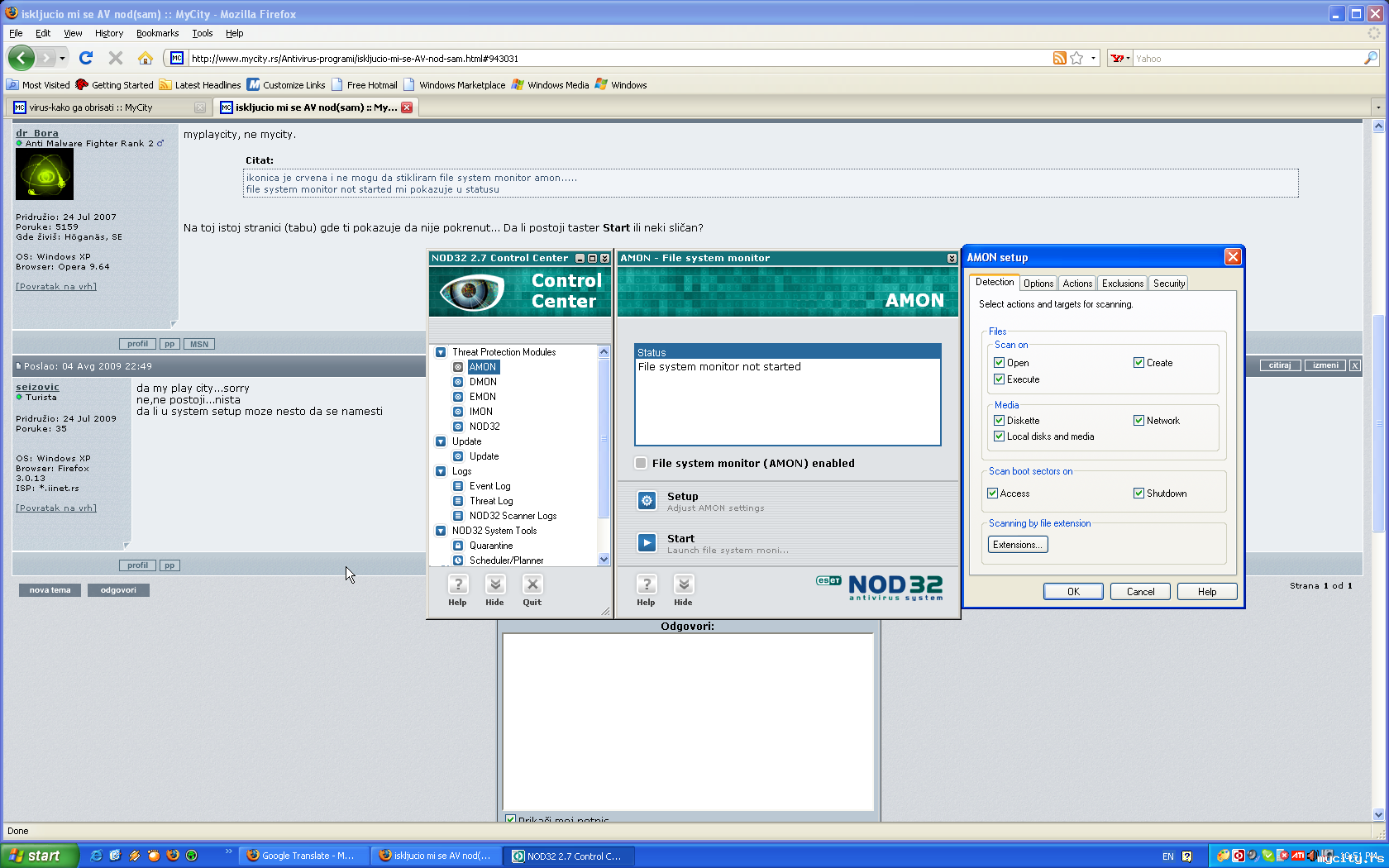1389x868 pixels.
Task: Collapse the AMON file system monitor panel
Action: tap(952, 259)
